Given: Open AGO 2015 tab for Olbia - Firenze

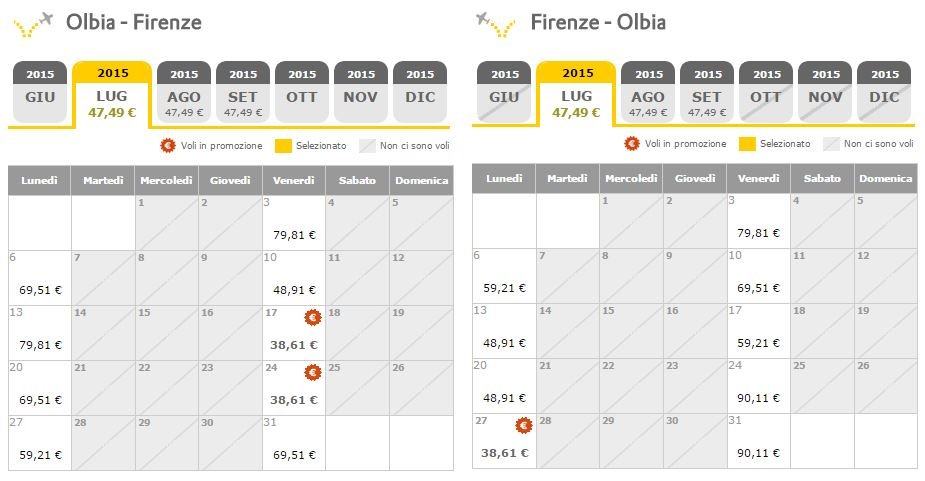Looking at the screenshot, I should point(184,92).
